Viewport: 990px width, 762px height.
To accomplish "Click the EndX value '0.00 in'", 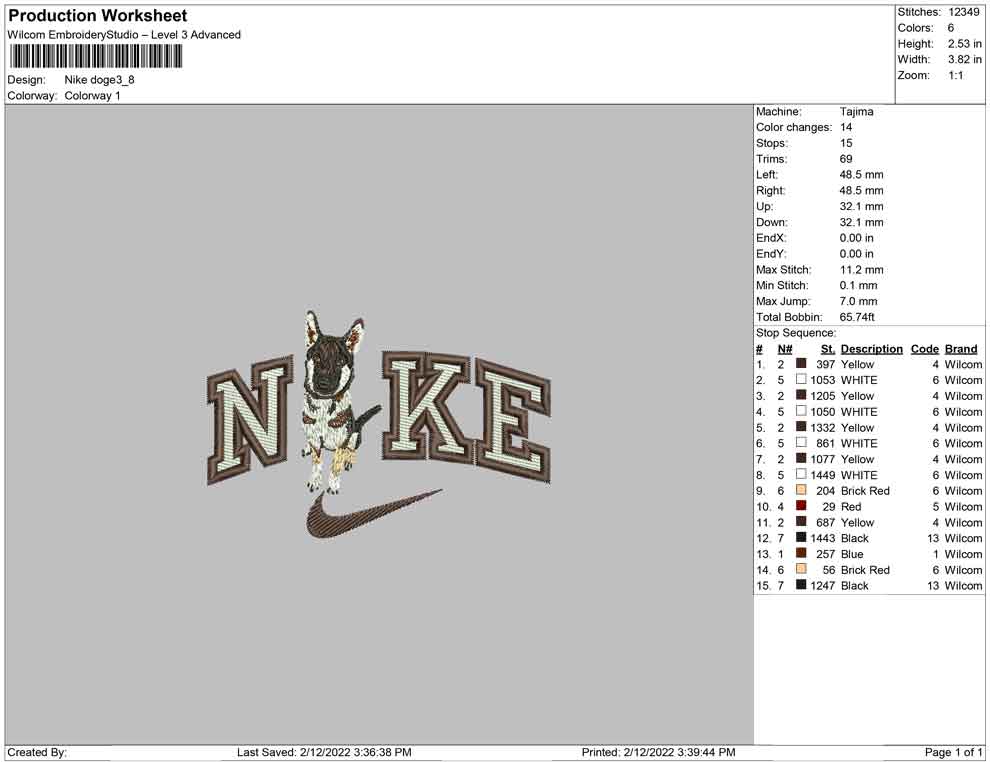I will click(x=857, y=238).
